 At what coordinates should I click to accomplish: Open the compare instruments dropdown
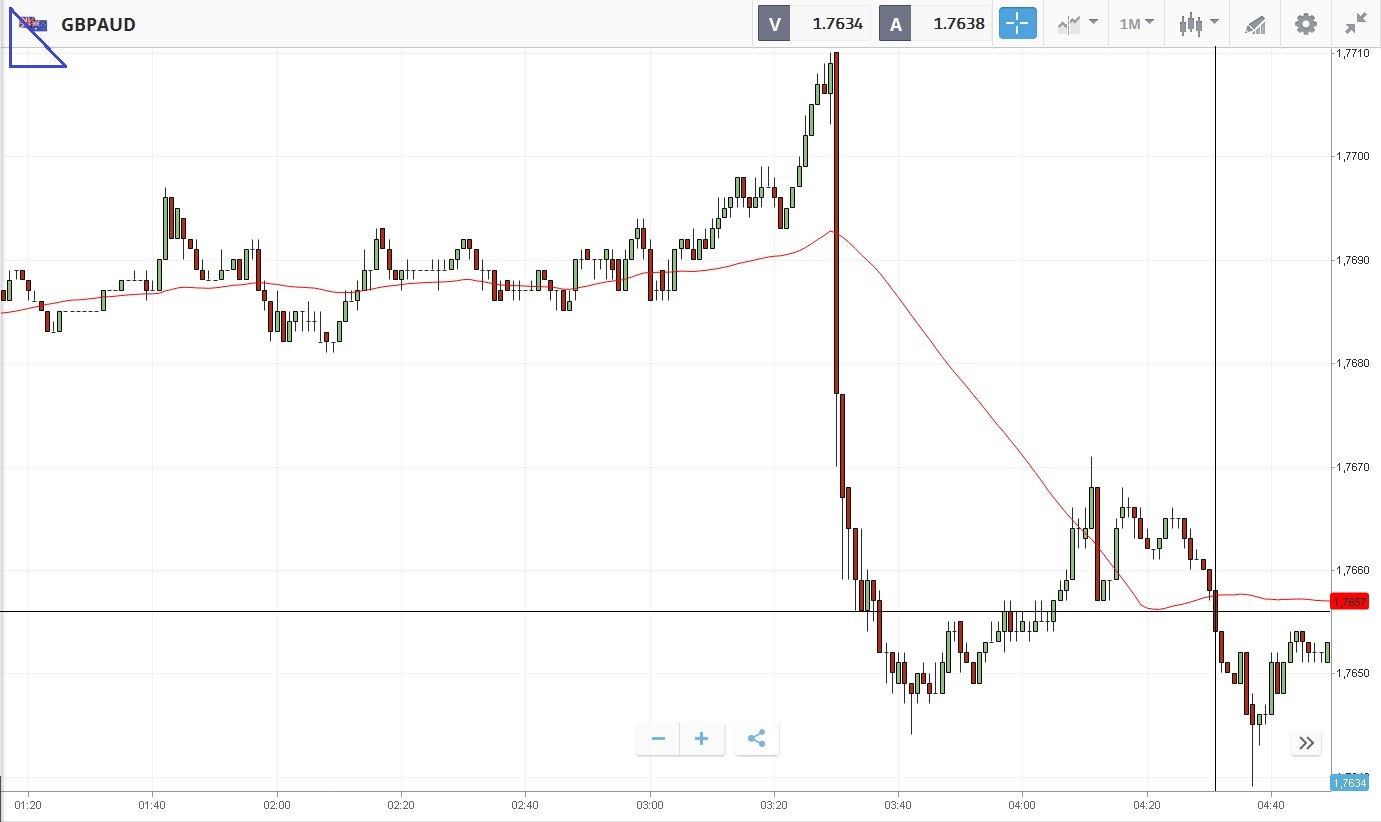pyautogui.click(x=1078, y=24)
